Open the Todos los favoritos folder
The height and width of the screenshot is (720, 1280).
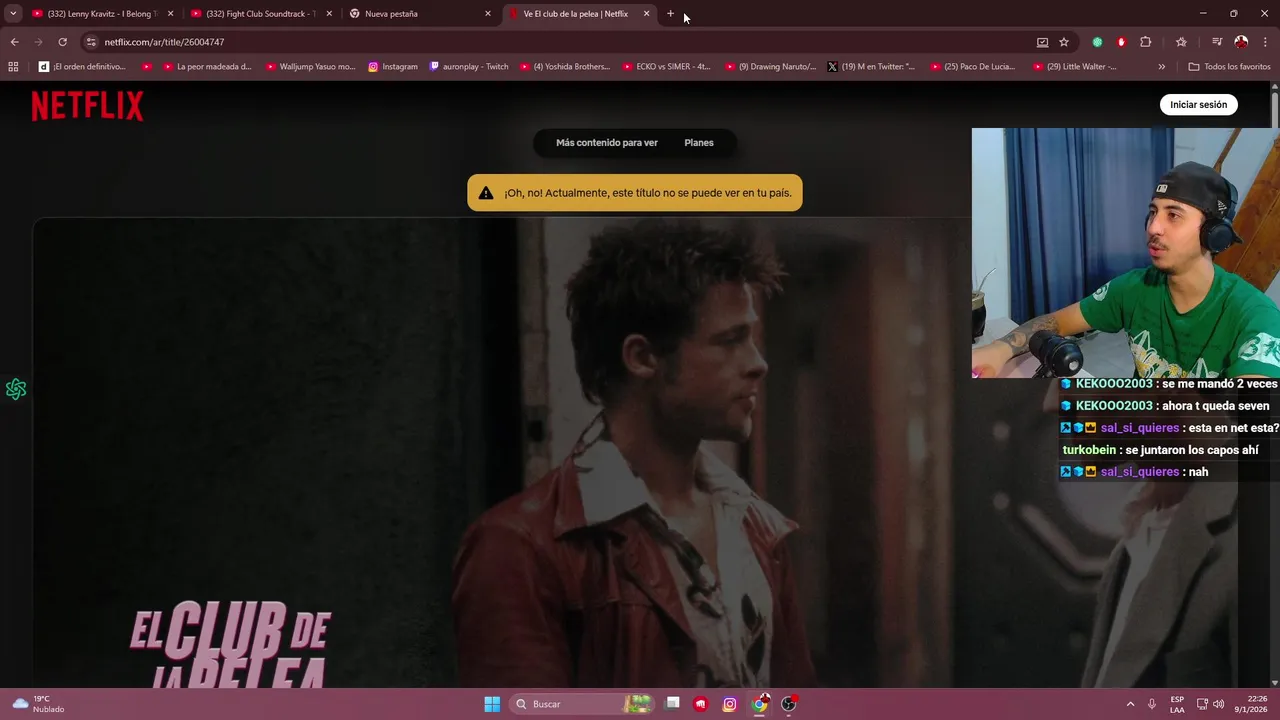click(x=1229, y=67)
